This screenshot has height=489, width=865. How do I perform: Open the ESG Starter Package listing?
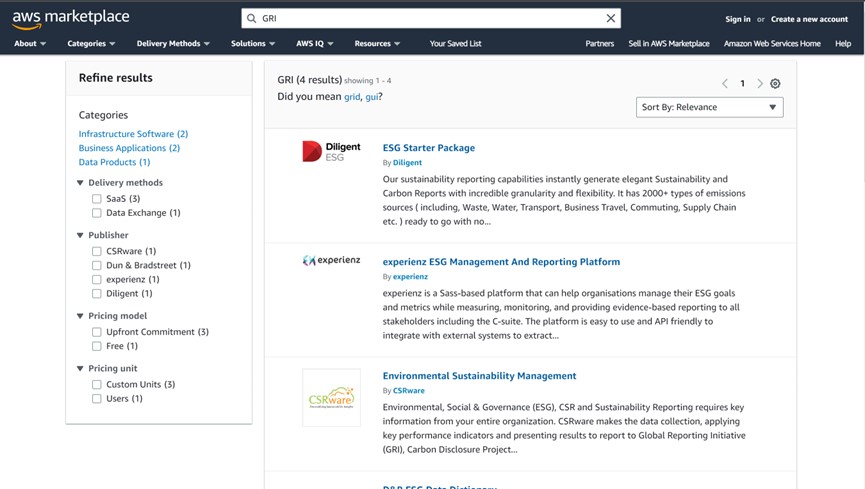(429, 148)
